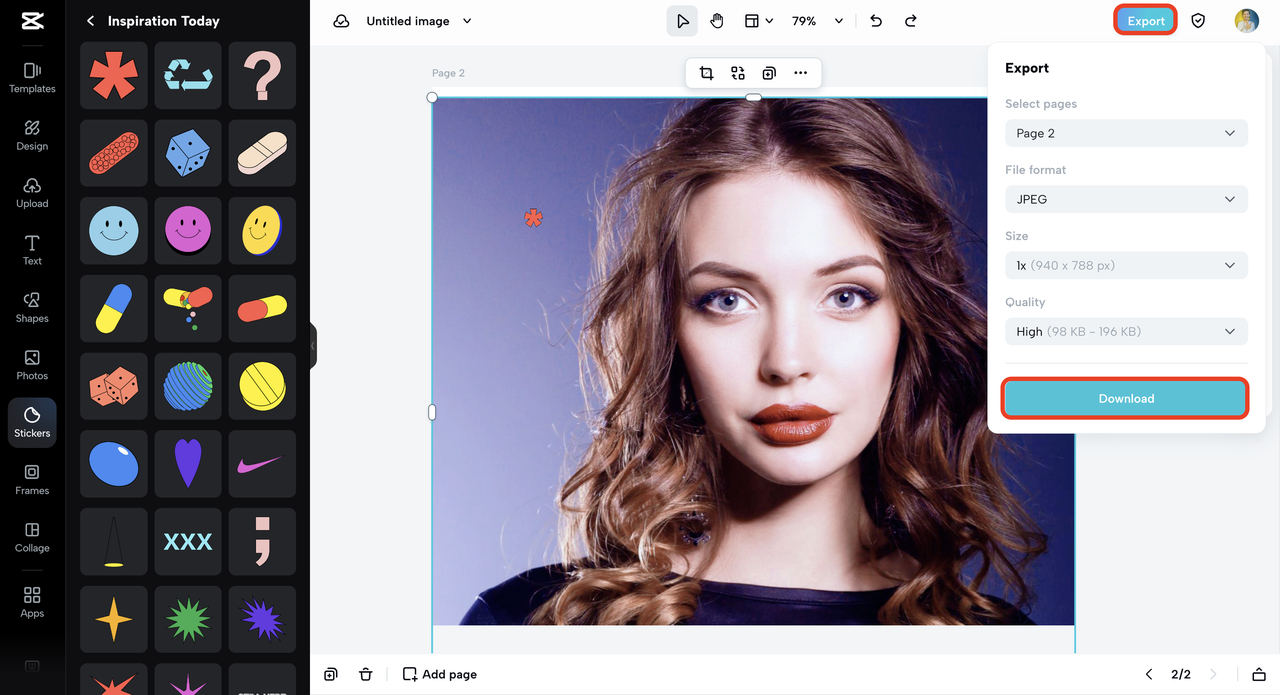Add the blue dice cube sticker

pos(188,153)
